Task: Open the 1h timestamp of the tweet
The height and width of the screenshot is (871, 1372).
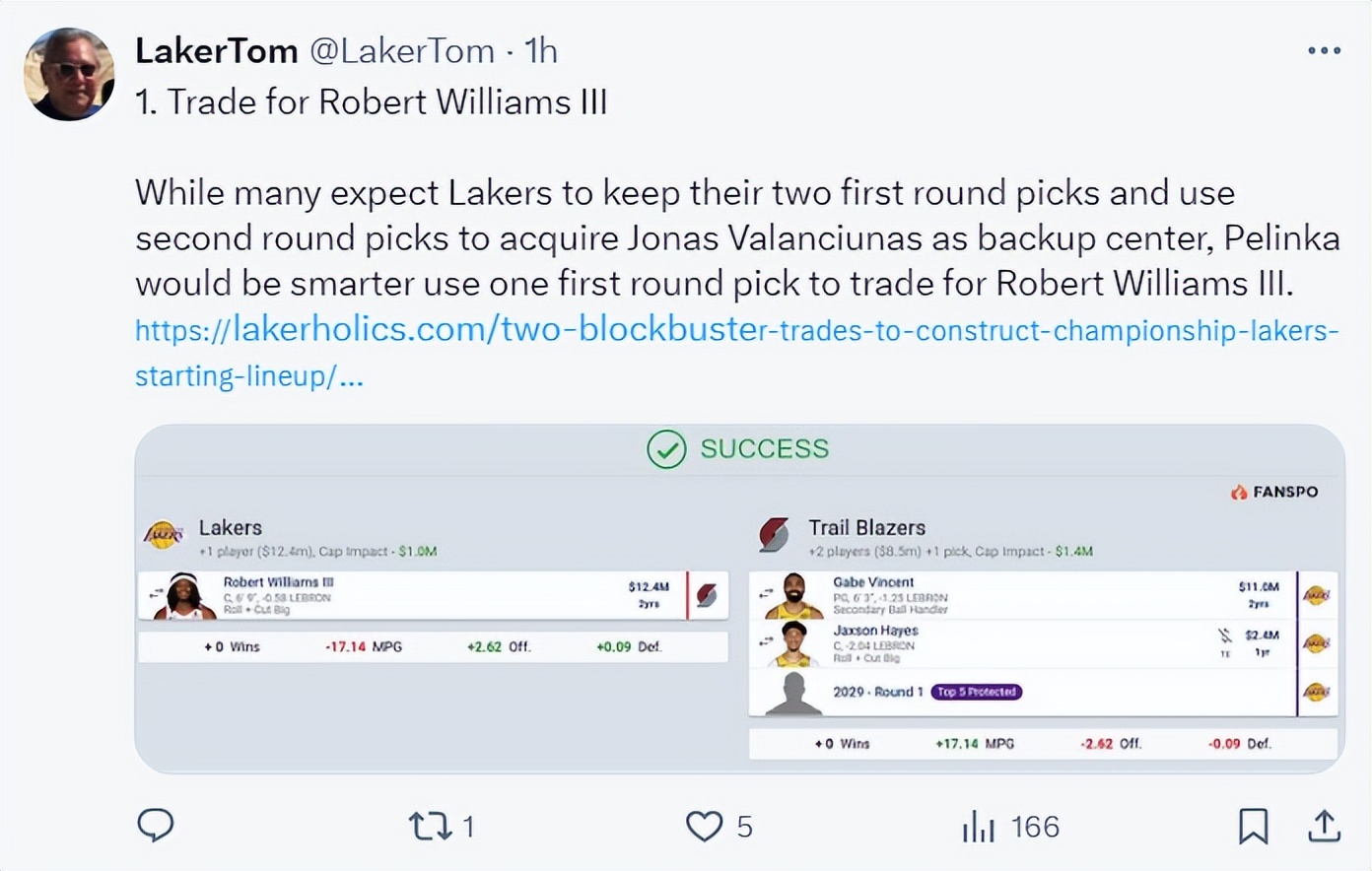Action: click(x=540, y=50)
